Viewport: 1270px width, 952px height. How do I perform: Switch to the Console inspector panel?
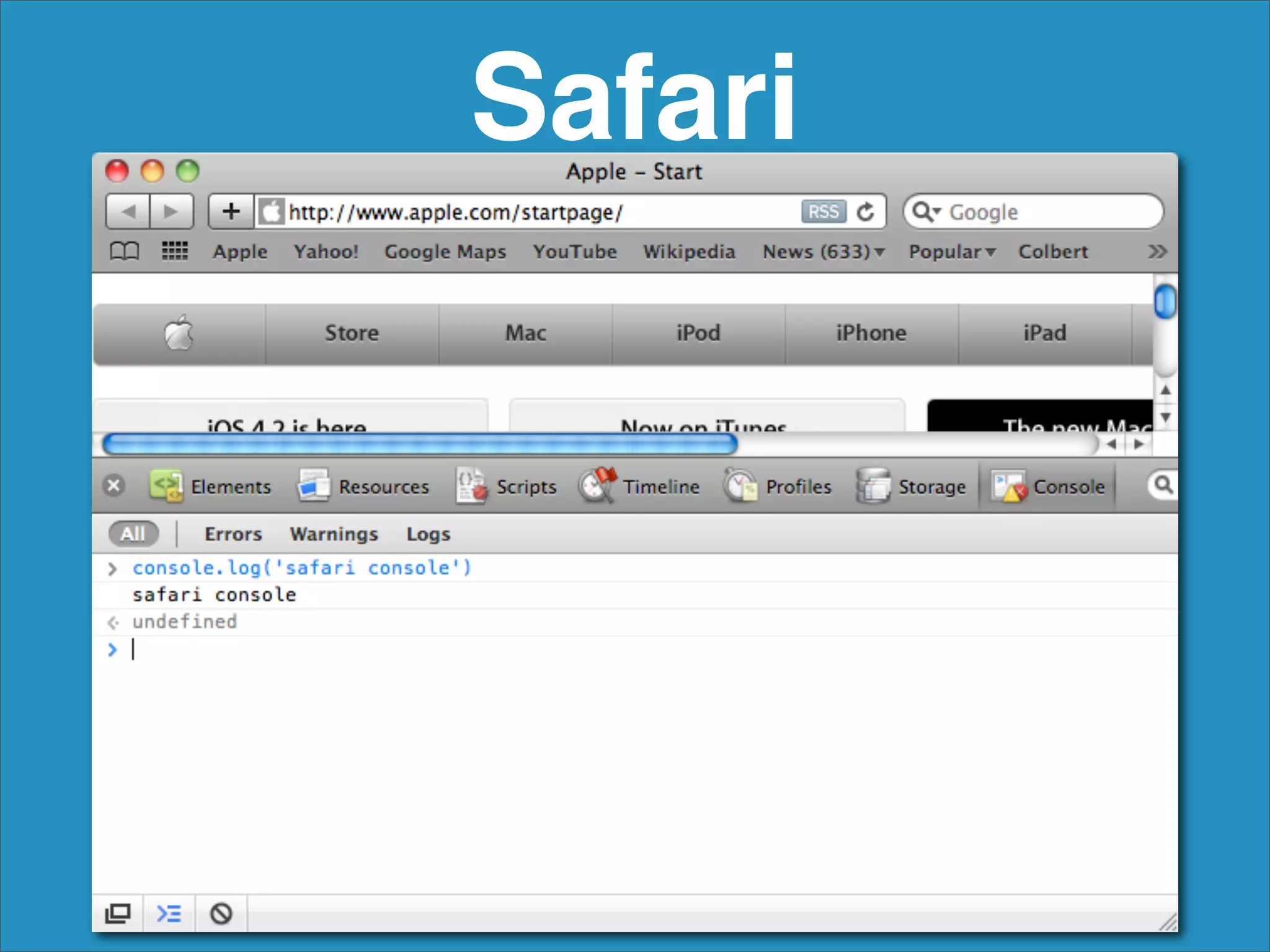pos(1047,486)
